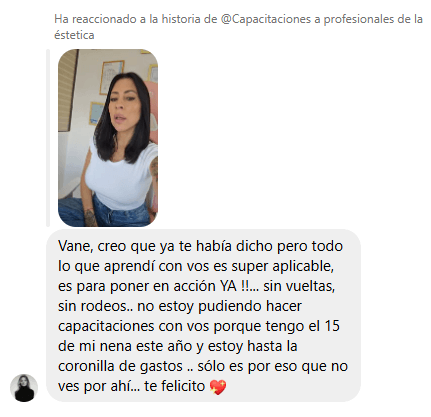Click the word "éstetica" in the caption
Image resolution: width=431 pixels, height=417 pixels.
[x=74, y=35]
